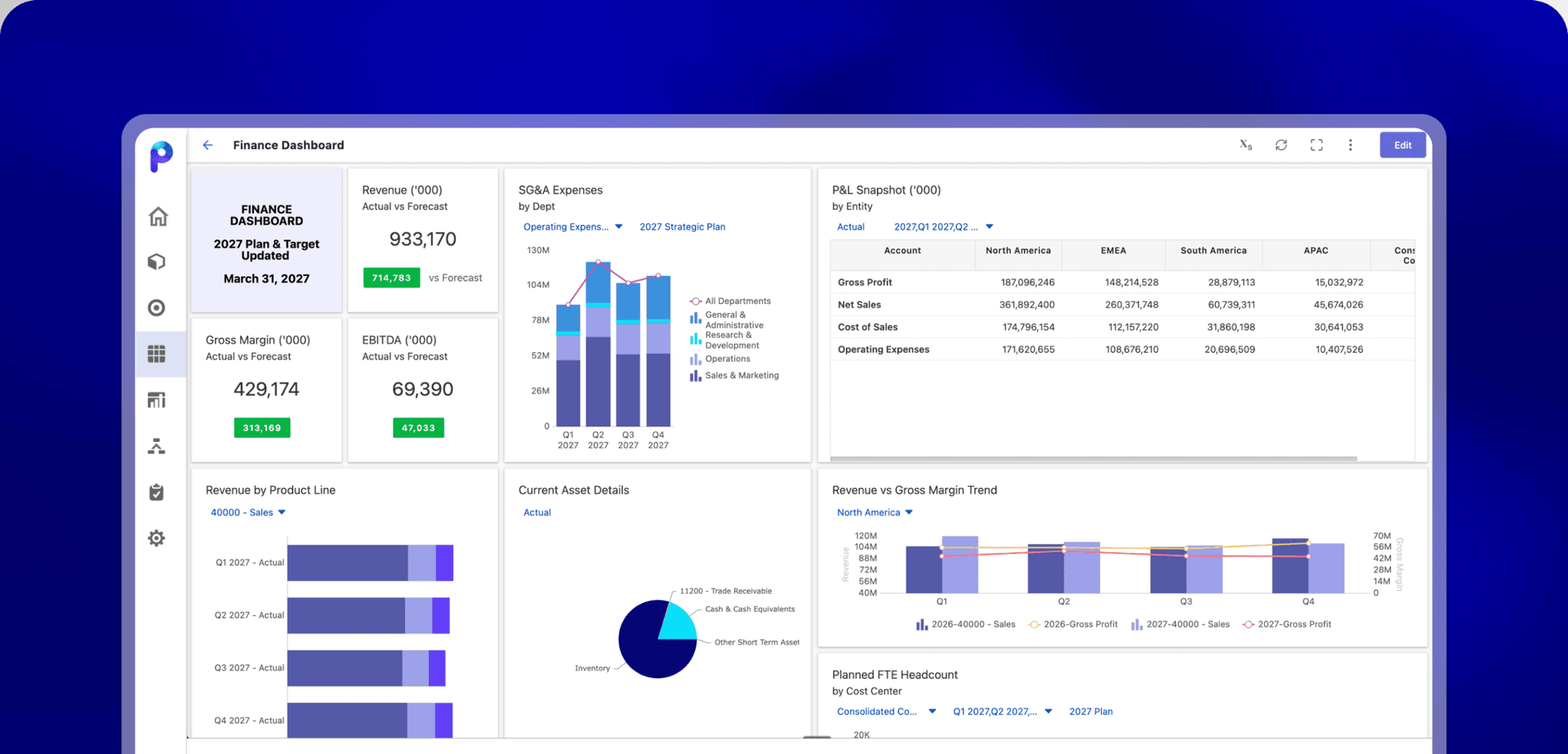
Task: Enter fullscreen mode for the dashboard
Action: coord(1316,145)
